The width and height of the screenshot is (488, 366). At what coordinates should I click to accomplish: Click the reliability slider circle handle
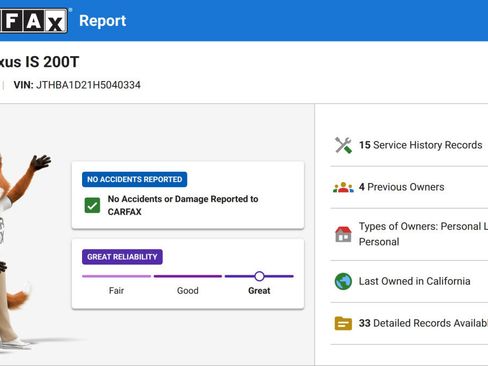(259, 276)
